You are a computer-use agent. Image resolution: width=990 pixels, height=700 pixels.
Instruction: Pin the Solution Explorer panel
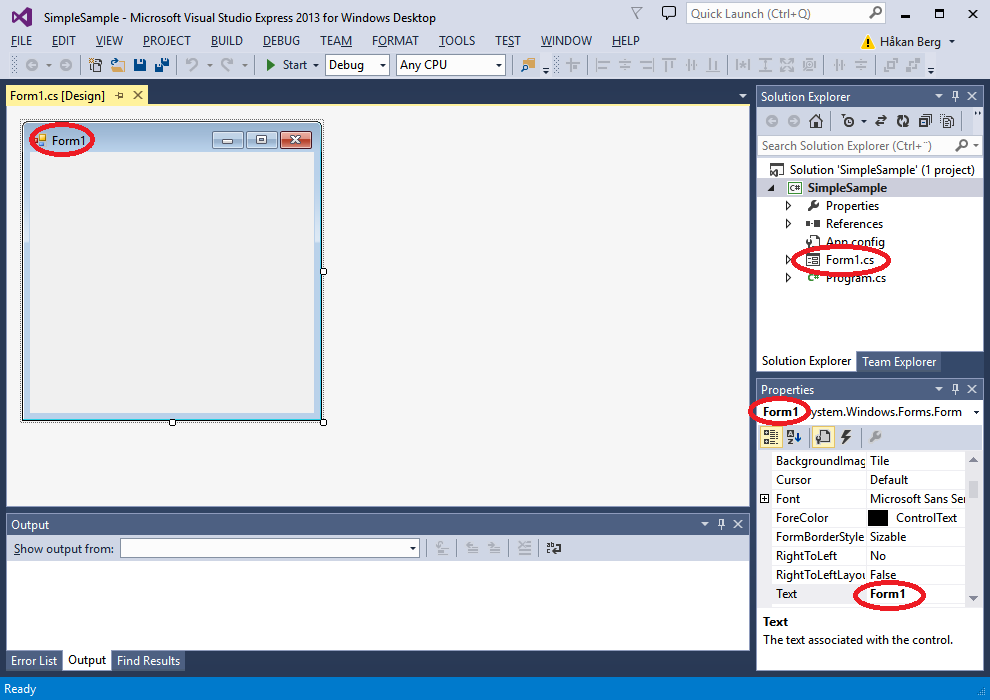(955, 97)
